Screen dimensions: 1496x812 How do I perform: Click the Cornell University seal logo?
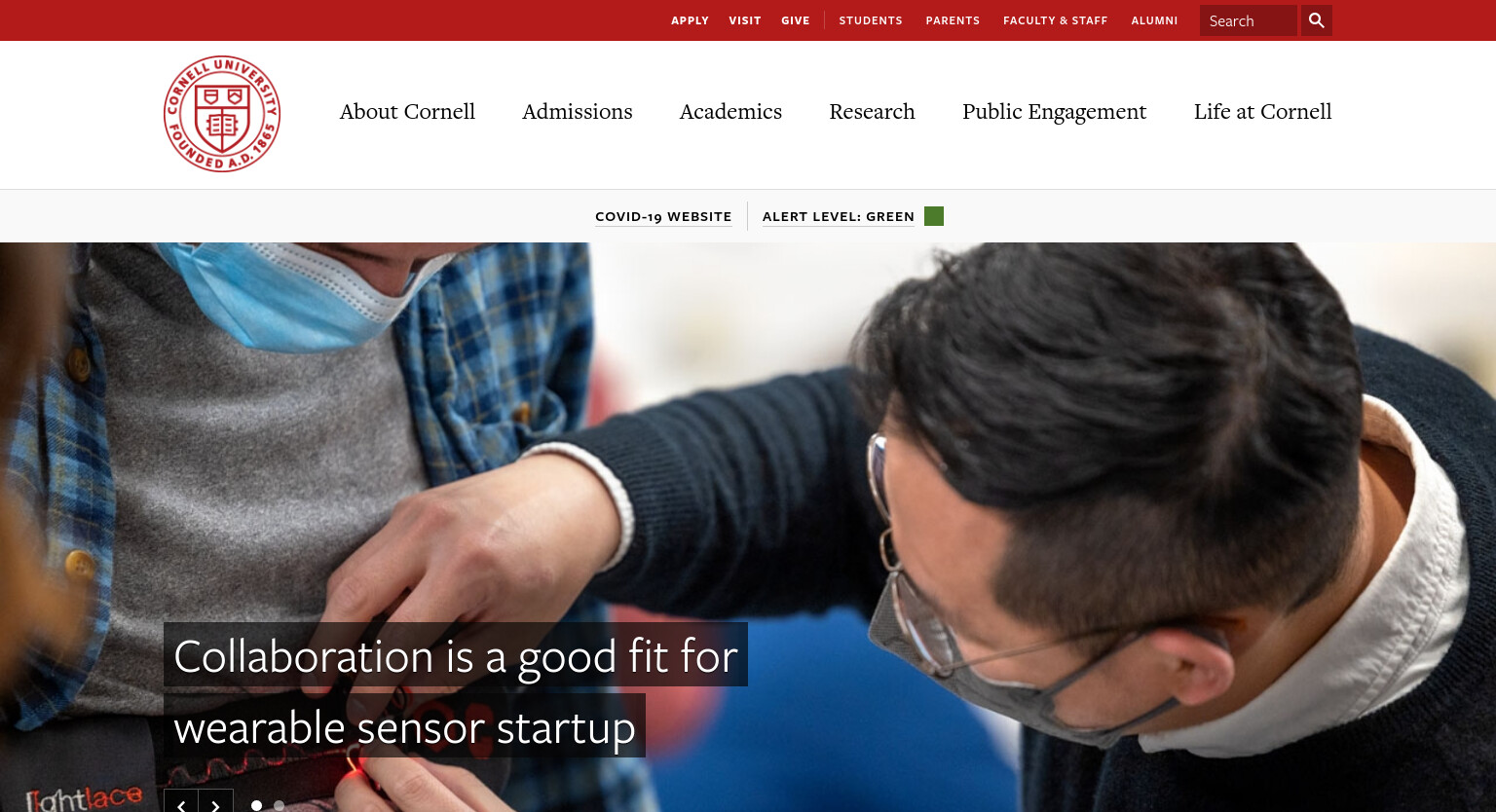pos(222,114)
